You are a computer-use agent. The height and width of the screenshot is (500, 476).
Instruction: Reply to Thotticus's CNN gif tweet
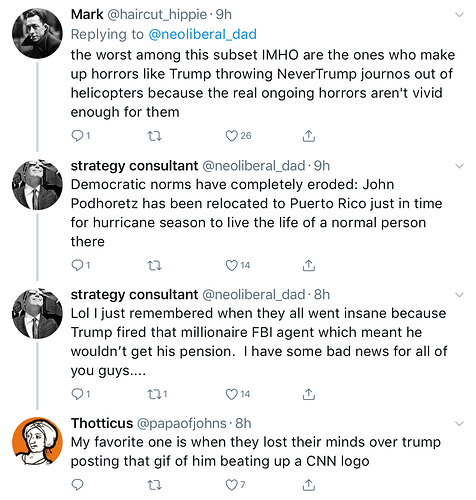(77, 485)
